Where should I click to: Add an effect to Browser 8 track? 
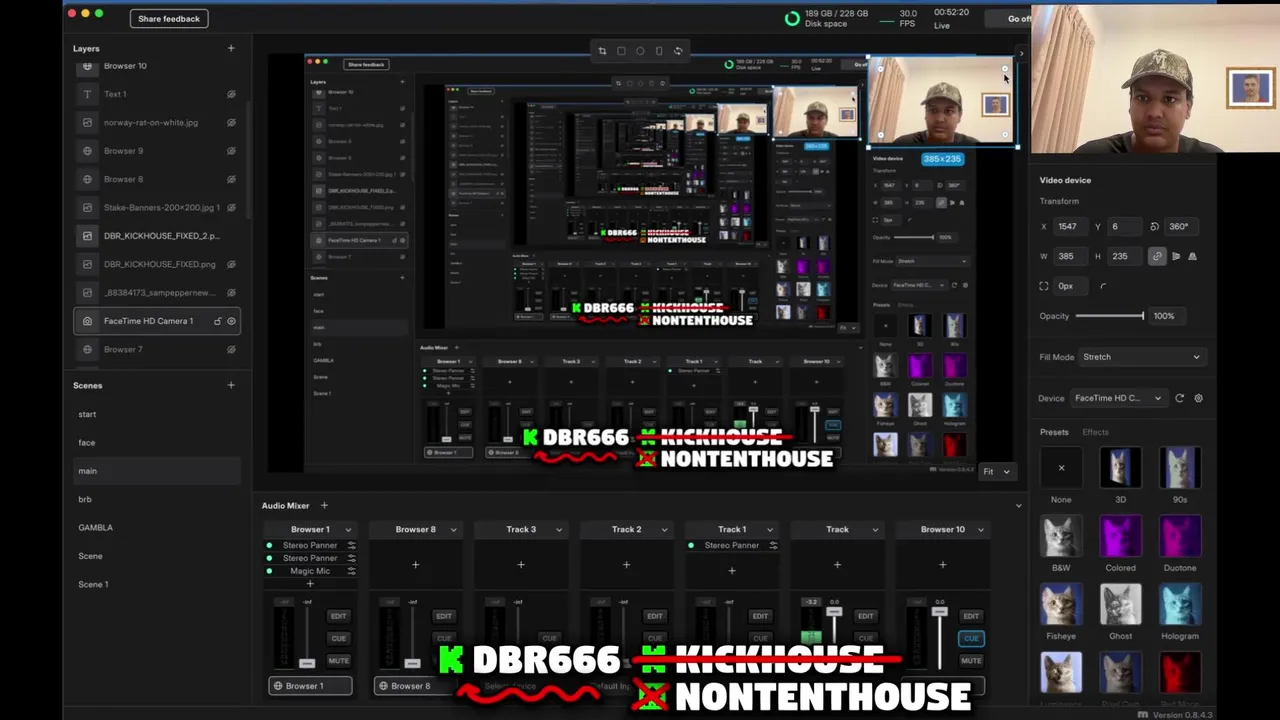coord(415,565)
